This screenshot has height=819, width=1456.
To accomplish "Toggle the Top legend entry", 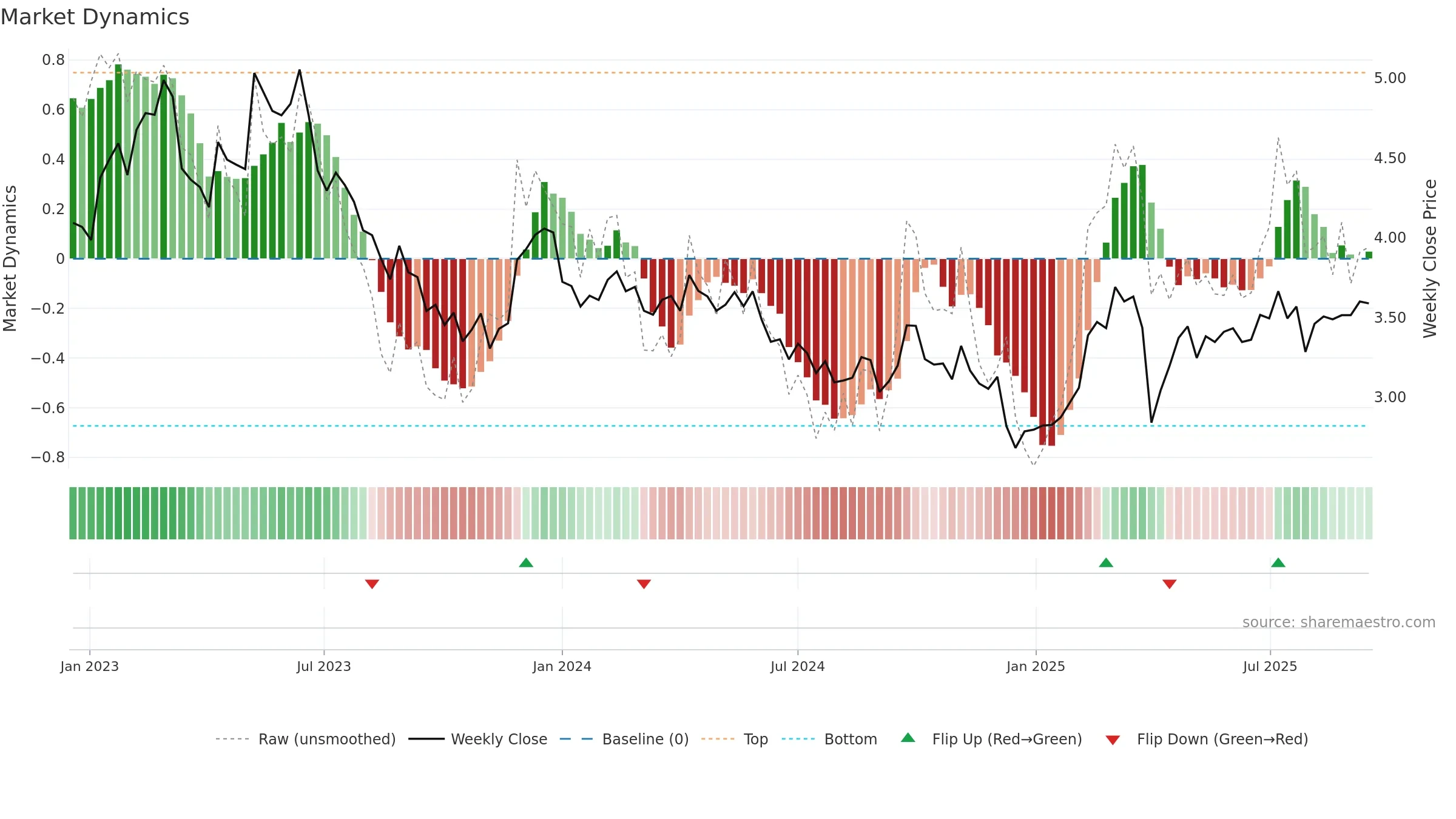I will coord(735,739).
